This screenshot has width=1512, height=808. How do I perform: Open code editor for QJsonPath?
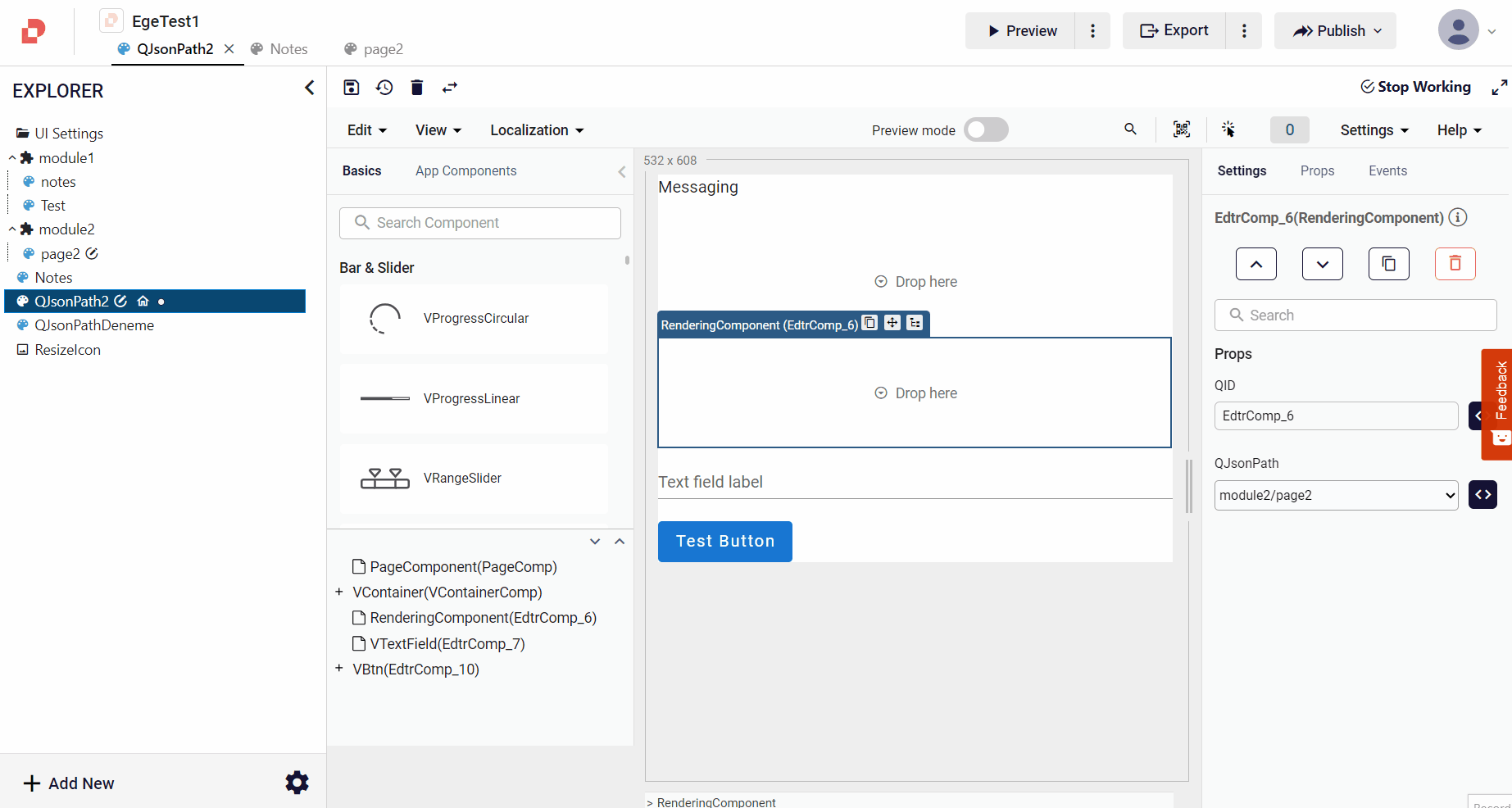point(1482,495)
